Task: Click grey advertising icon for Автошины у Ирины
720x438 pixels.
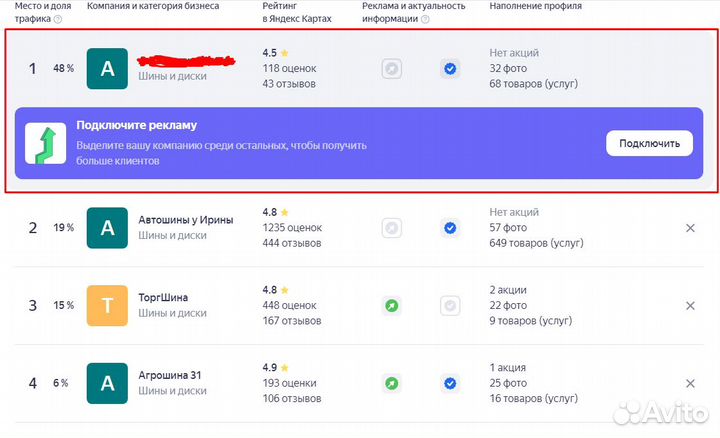Action: [392, 228]
